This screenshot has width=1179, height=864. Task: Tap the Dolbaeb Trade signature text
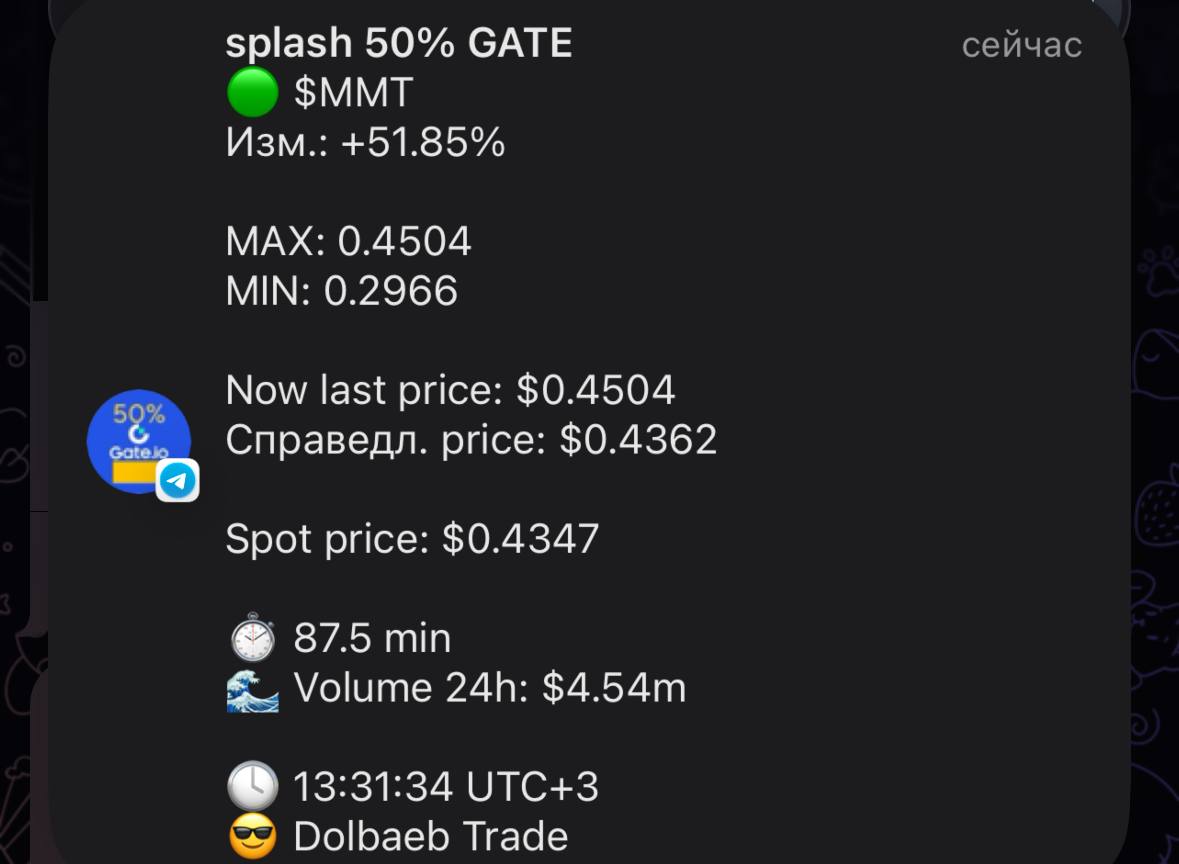tap(431, 837)
